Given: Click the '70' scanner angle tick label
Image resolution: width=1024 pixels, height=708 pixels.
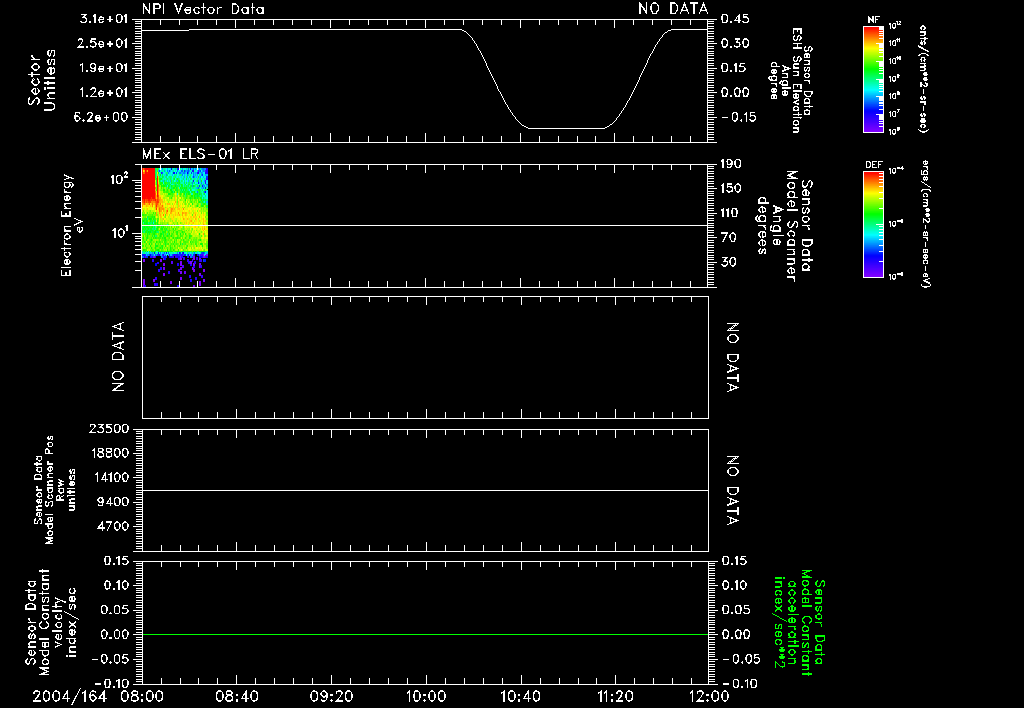Looking at the screenshot, I should tap(729, 238).
